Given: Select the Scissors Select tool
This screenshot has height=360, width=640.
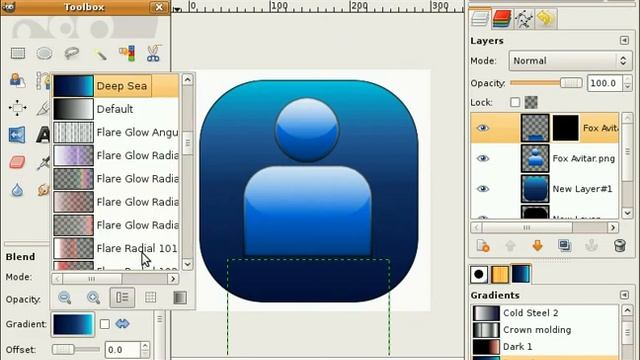Looking at the screenshot, I should click(153, 53).
